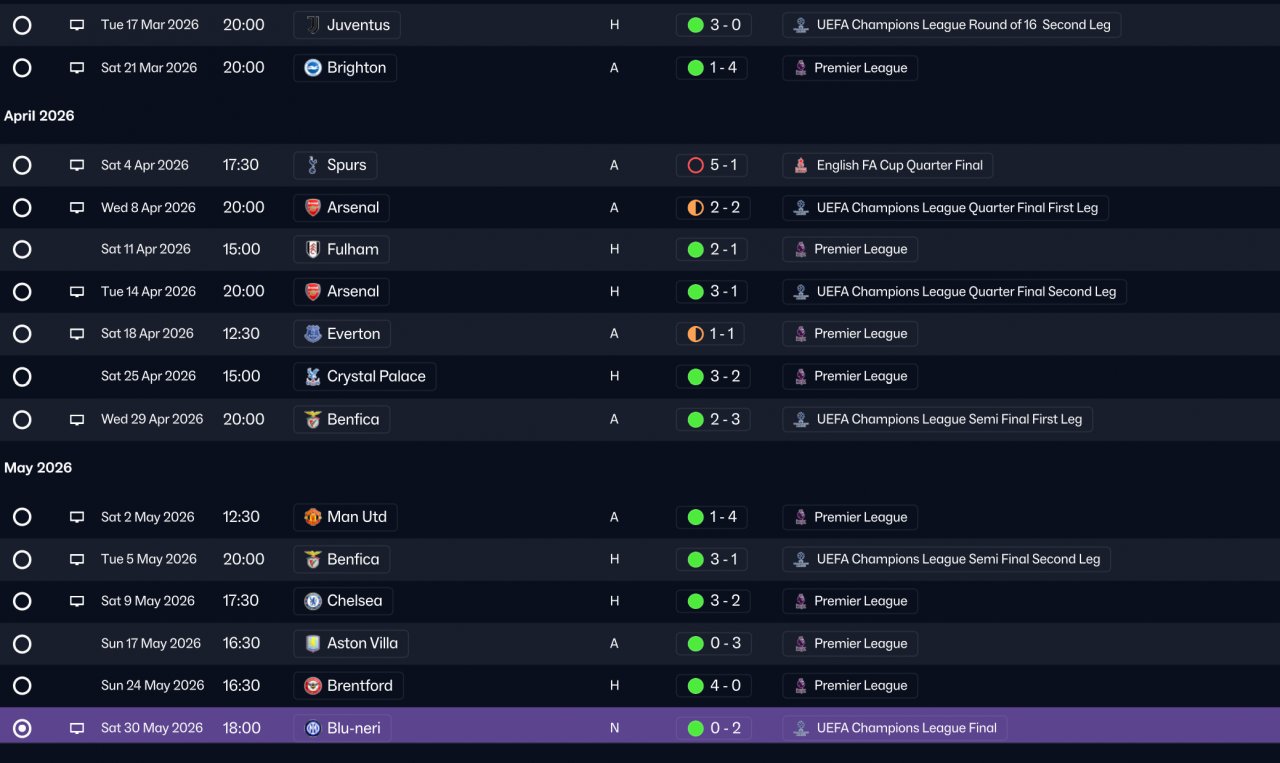
Task: Click the Everton badge icon
Action: pos(313,334)
